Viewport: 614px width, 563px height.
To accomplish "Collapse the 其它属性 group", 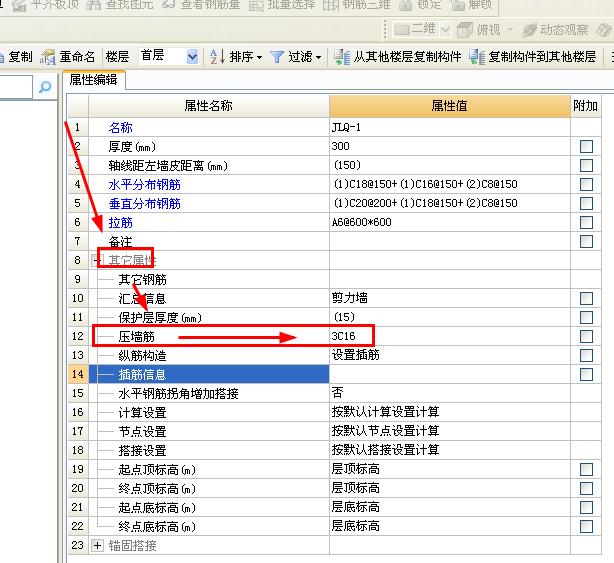I will pyautogui.click(x=96, y=260).
